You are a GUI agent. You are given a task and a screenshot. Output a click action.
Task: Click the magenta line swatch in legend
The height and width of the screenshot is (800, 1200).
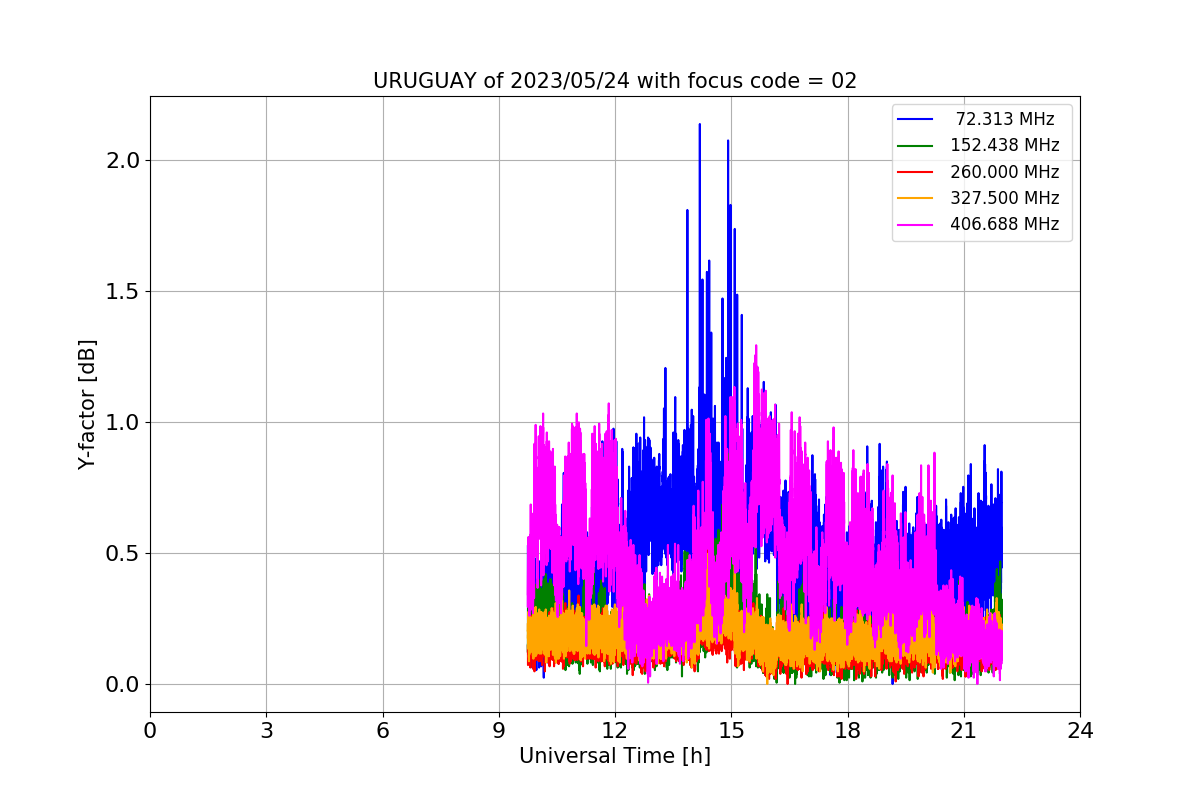915,224
